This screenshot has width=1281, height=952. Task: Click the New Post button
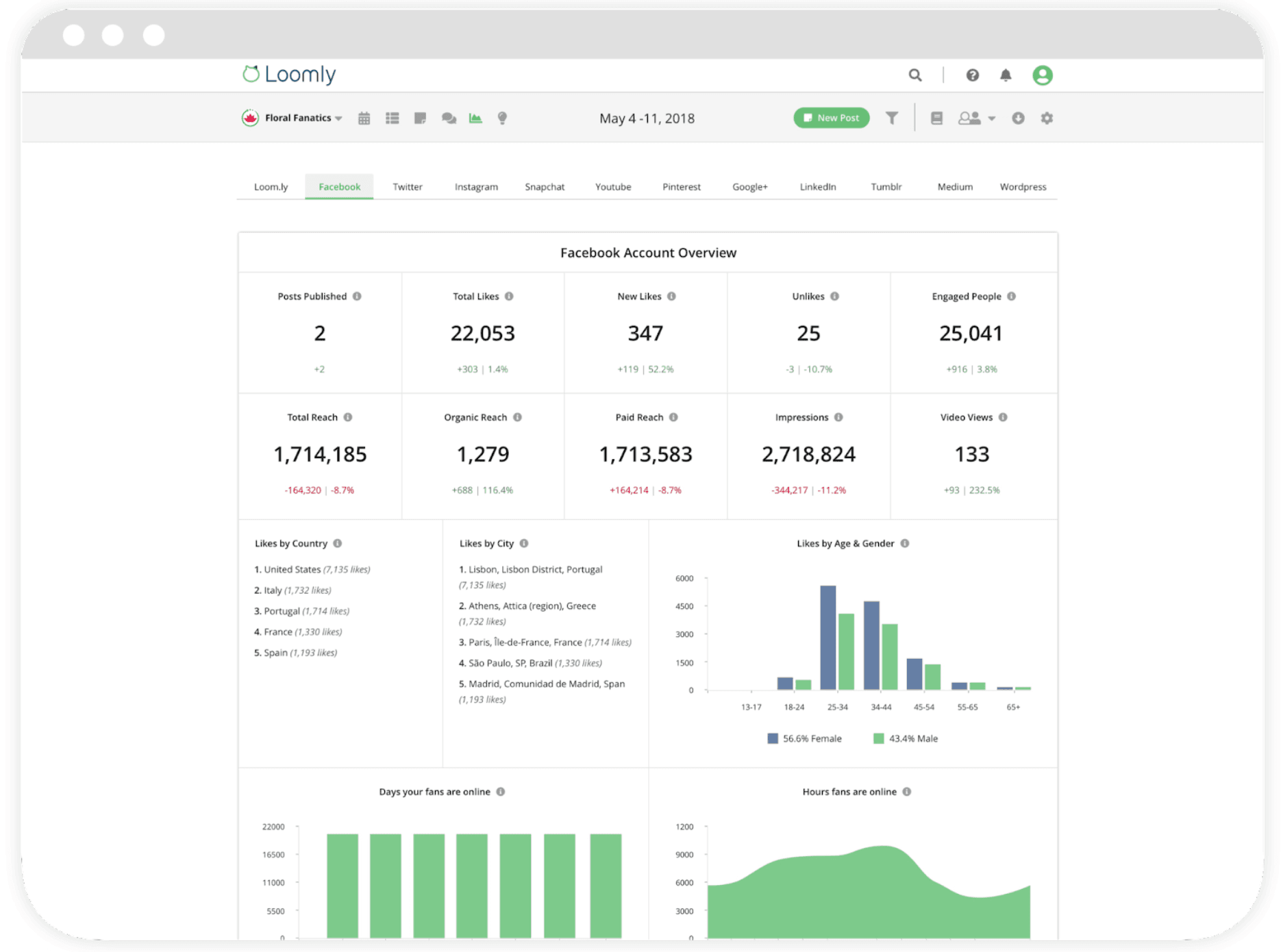[831, 117]
